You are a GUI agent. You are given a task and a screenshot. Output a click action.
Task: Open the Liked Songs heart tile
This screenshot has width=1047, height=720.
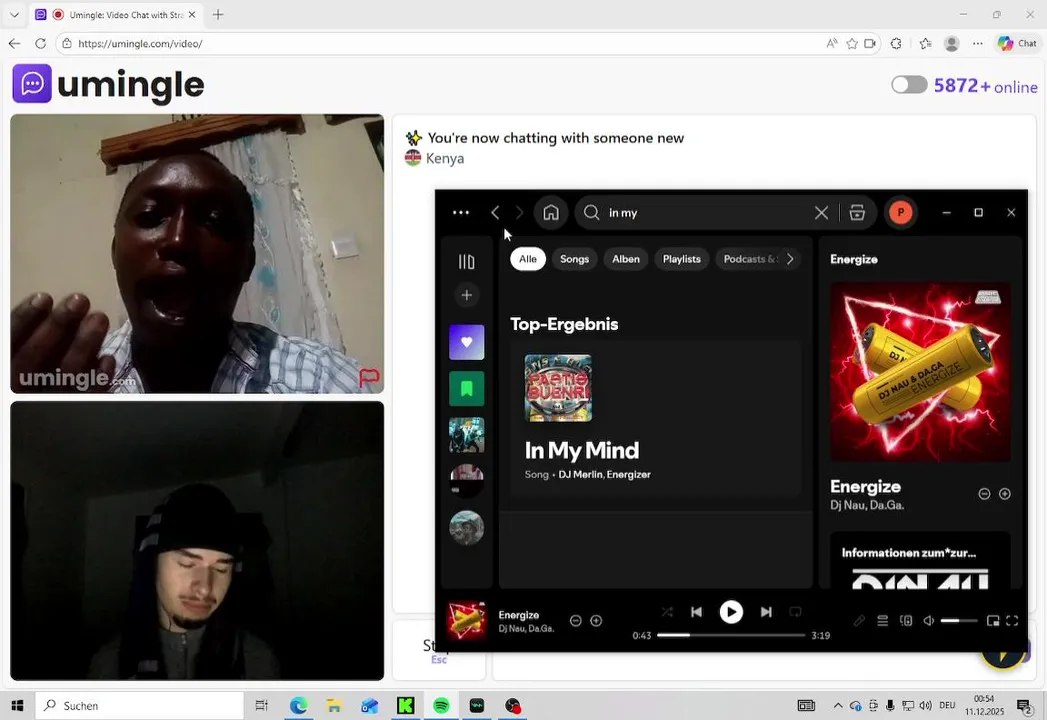[466, 342]
